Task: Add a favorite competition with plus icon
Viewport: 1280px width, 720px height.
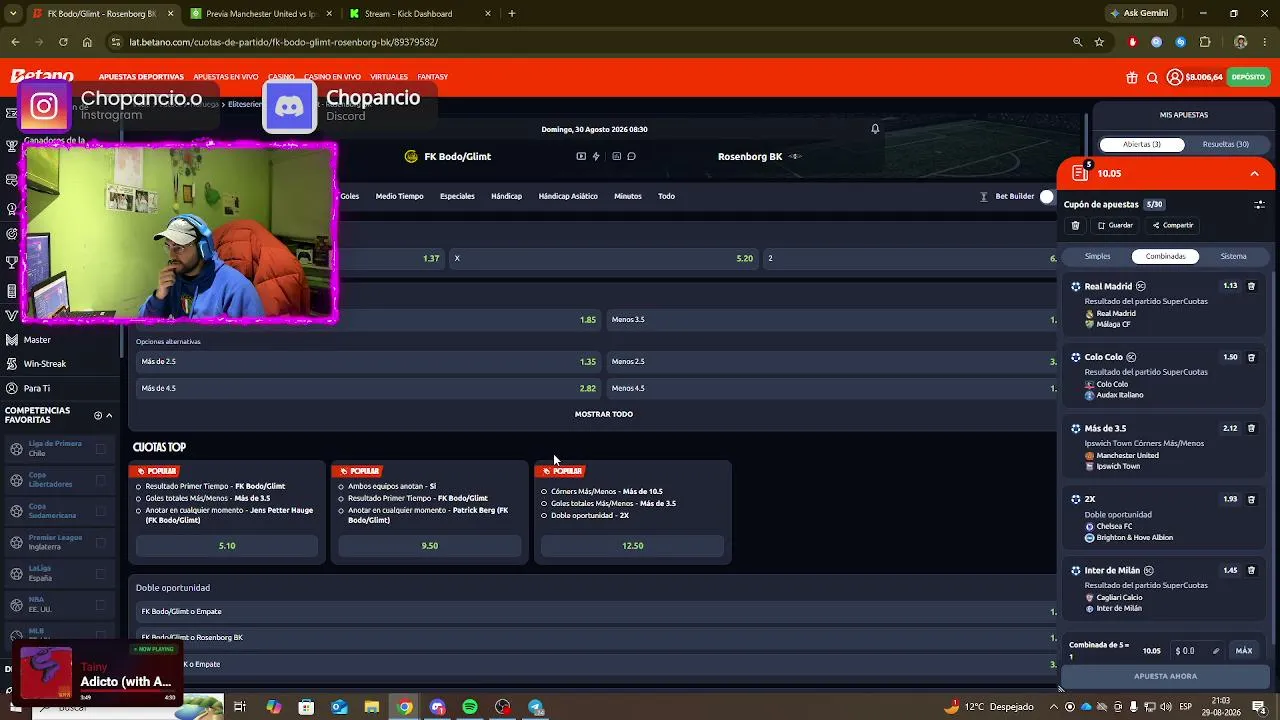Action: 98,415
